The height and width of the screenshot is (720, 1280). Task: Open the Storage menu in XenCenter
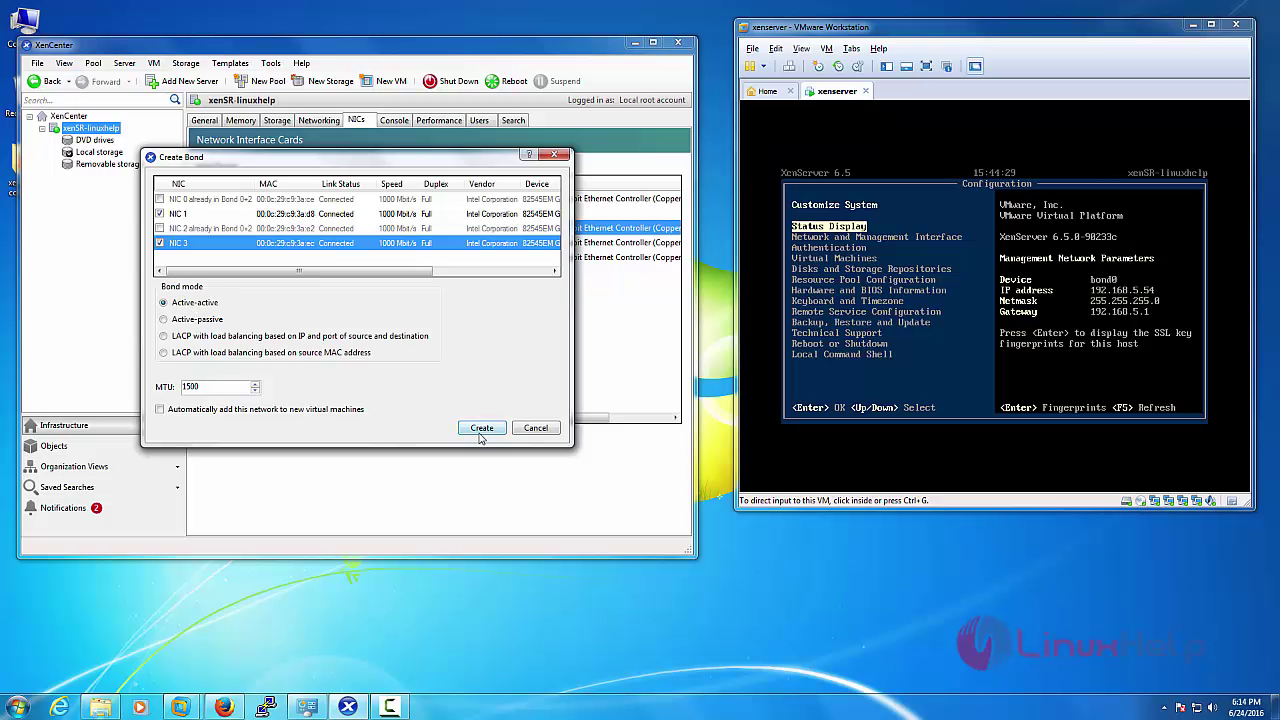tap(185, 63)
